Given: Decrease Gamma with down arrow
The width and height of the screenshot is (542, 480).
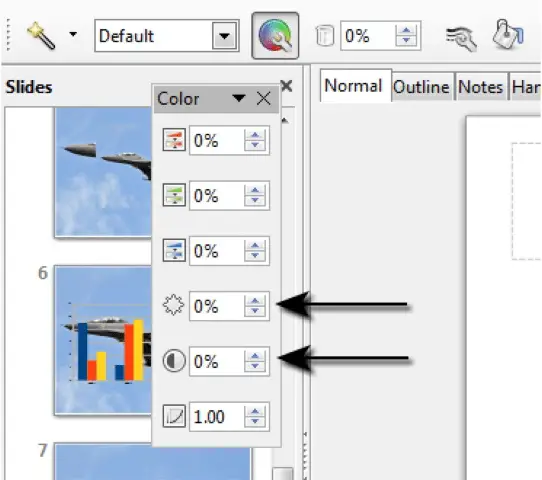Looking at the screenshot, I should click(255, 422).
